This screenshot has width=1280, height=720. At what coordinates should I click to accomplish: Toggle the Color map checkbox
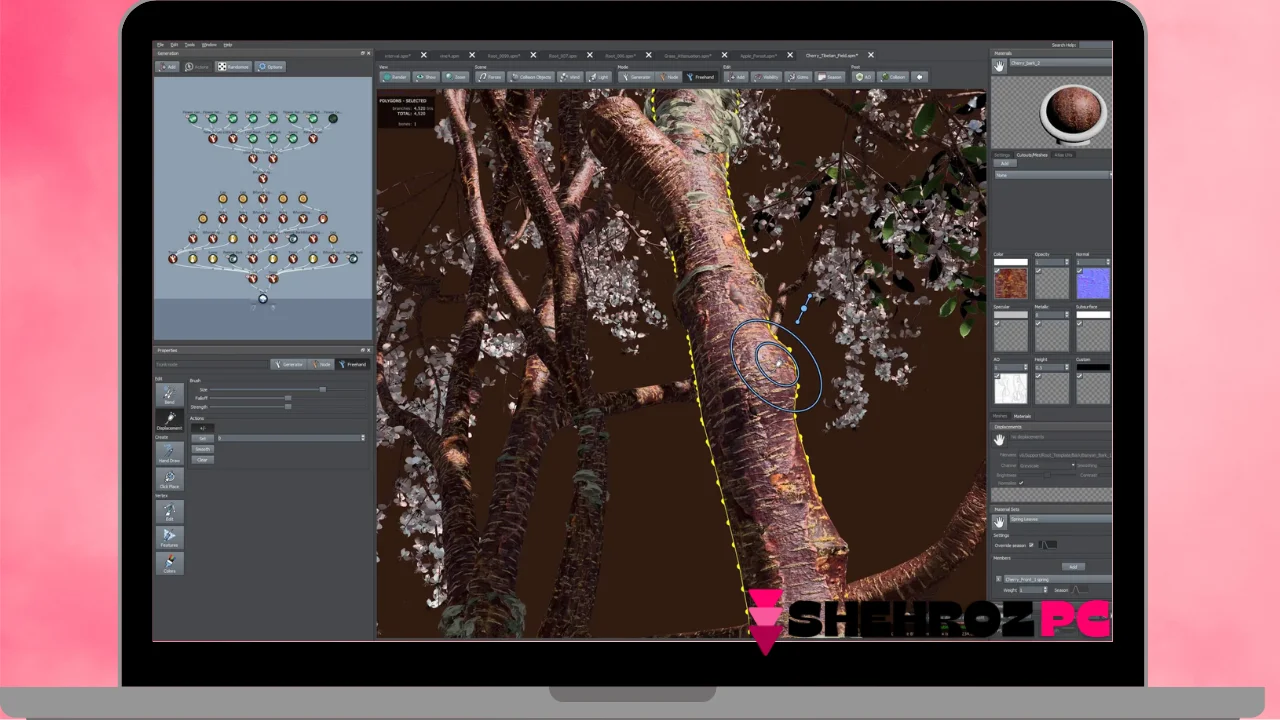(997, 271)
